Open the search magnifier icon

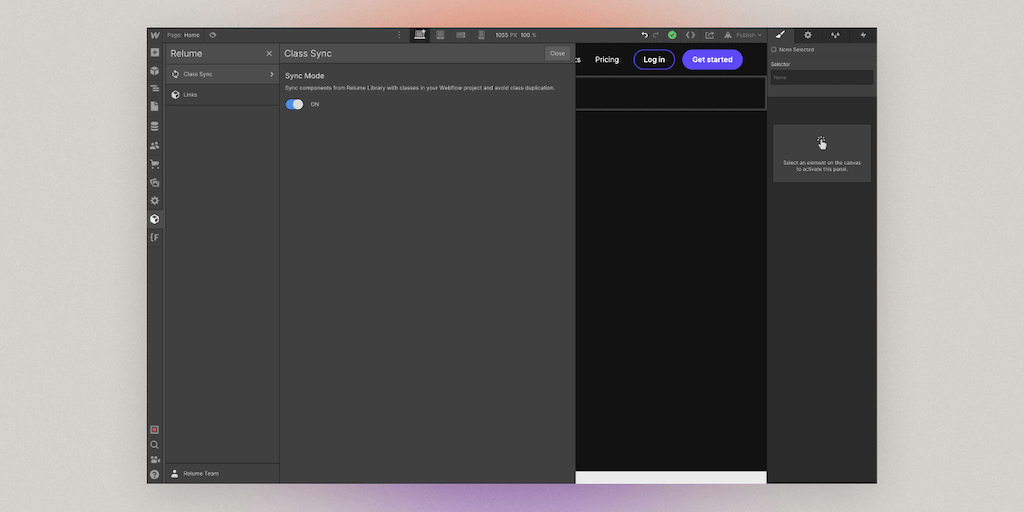click(155, 445)
